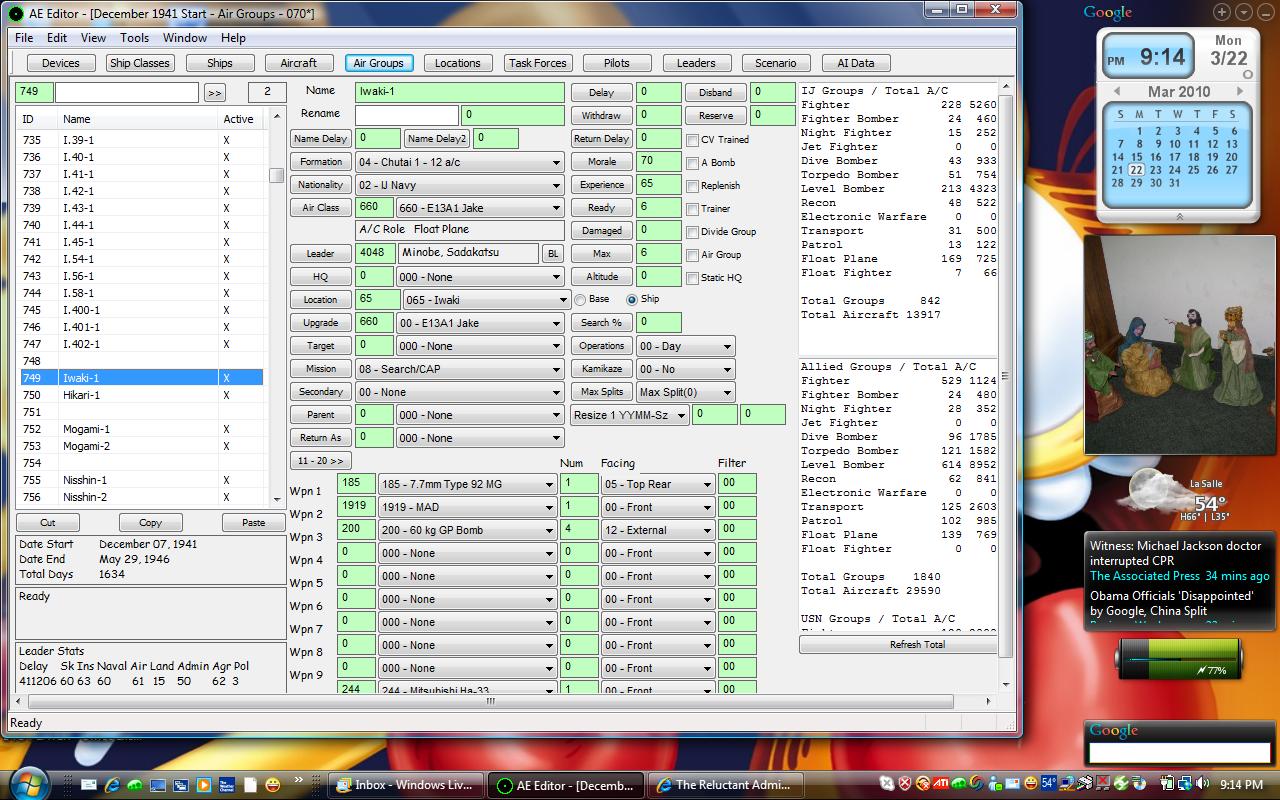The image size is (1280, 800).
Task: Open the Operations dropdown showing 00 - Day
Action: coord(685,346)
